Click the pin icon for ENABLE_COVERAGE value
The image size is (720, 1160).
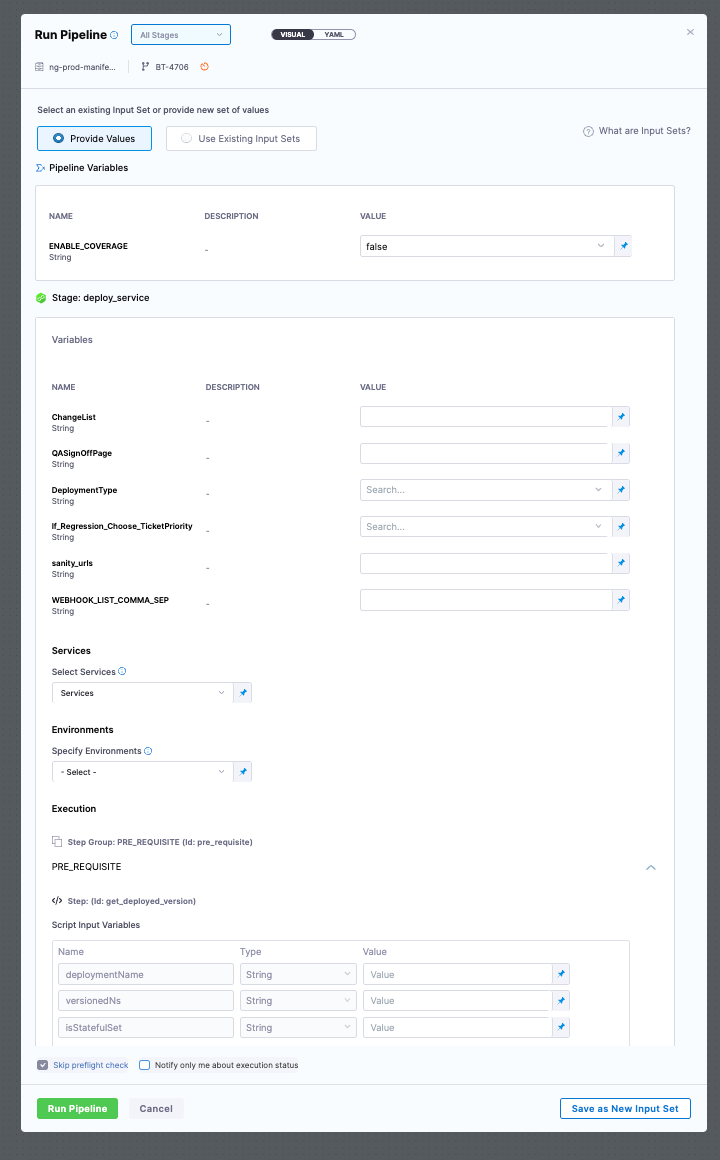[624, 246]
